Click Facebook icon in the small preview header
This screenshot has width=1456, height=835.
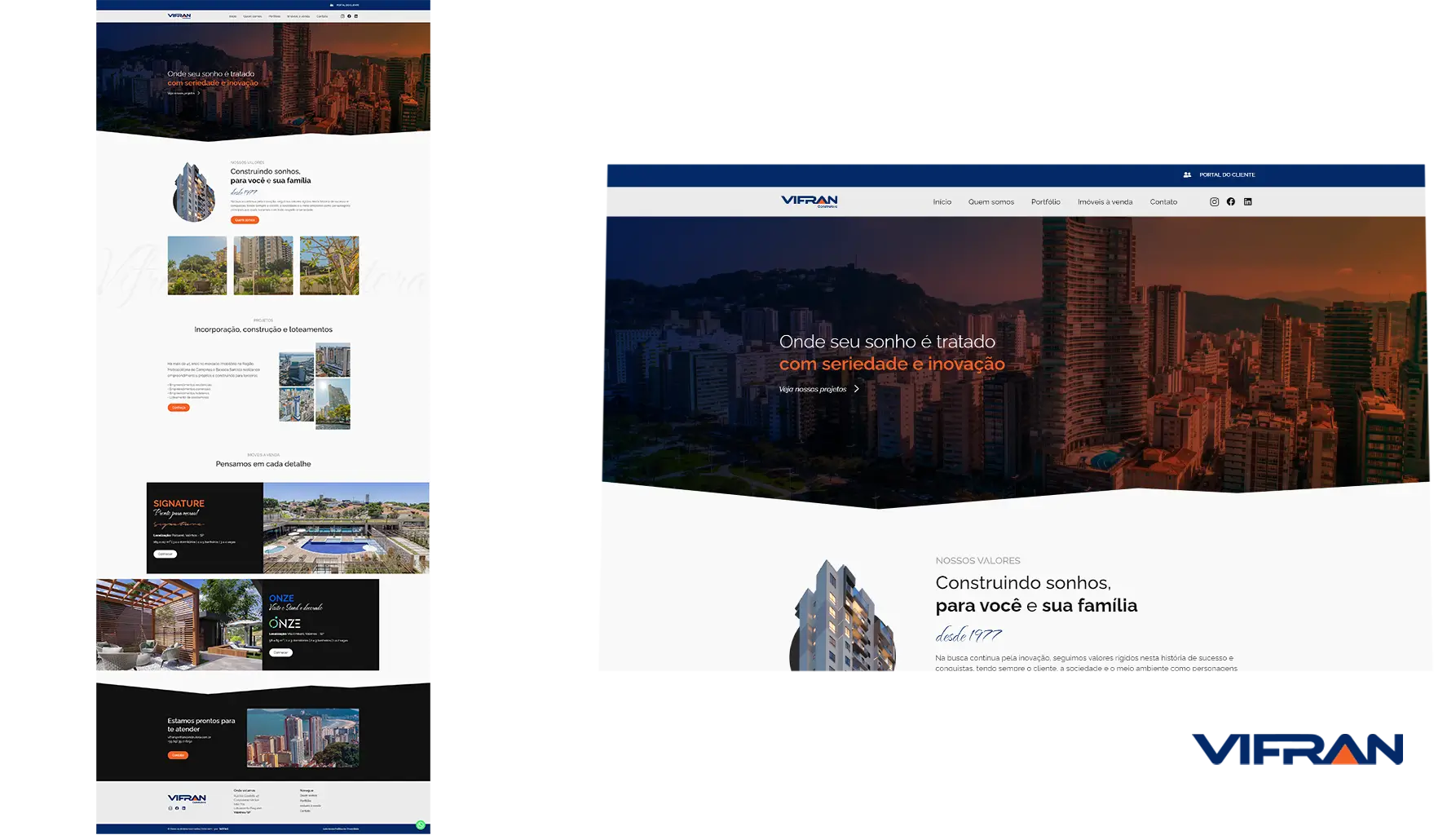(x=349, y=16)
